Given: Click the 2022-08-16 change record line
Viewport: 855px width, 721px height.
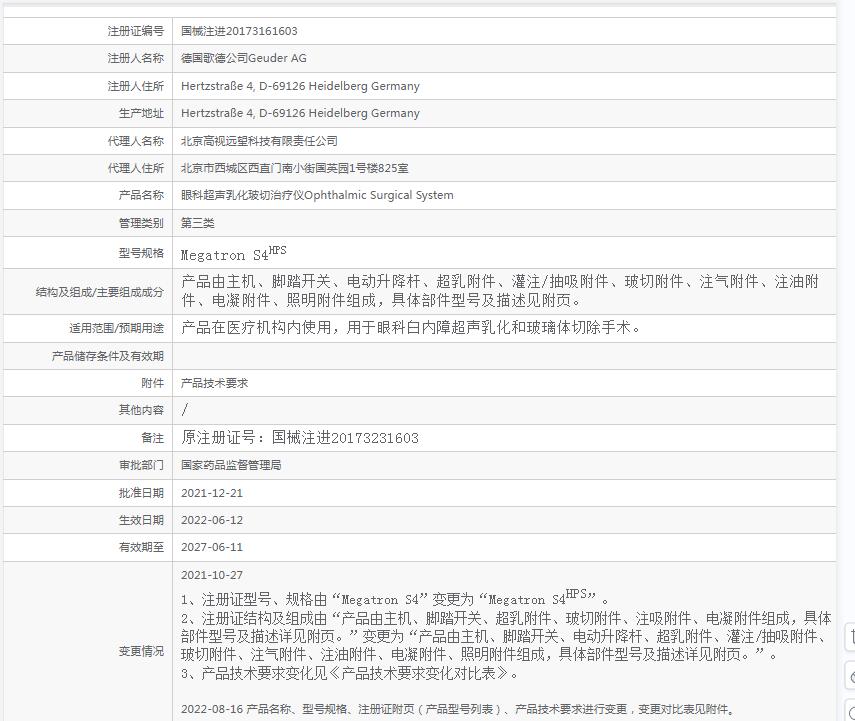Looking at the screenshot, I should (458, 709).
